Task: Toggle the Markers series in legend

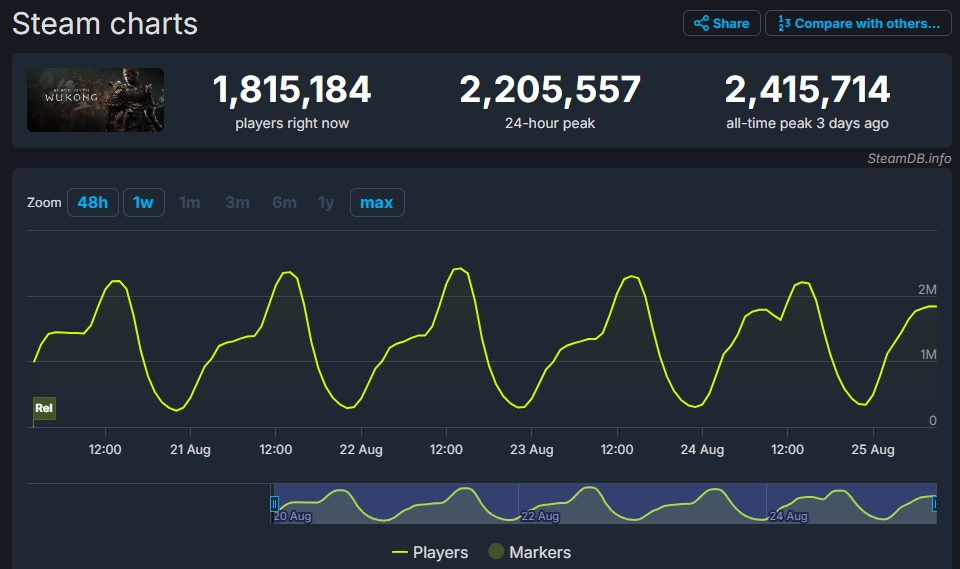Action: 530,552
